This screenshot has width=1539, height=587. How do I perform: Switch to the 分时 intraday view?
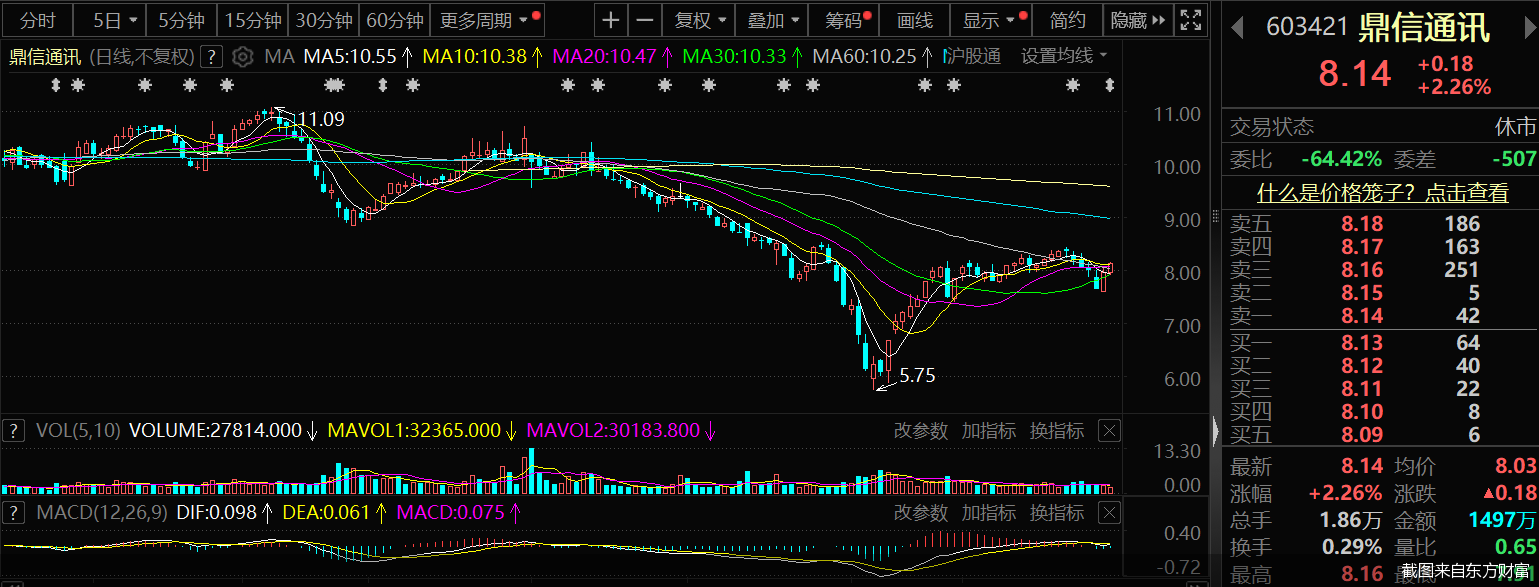[x=38, y=20]
